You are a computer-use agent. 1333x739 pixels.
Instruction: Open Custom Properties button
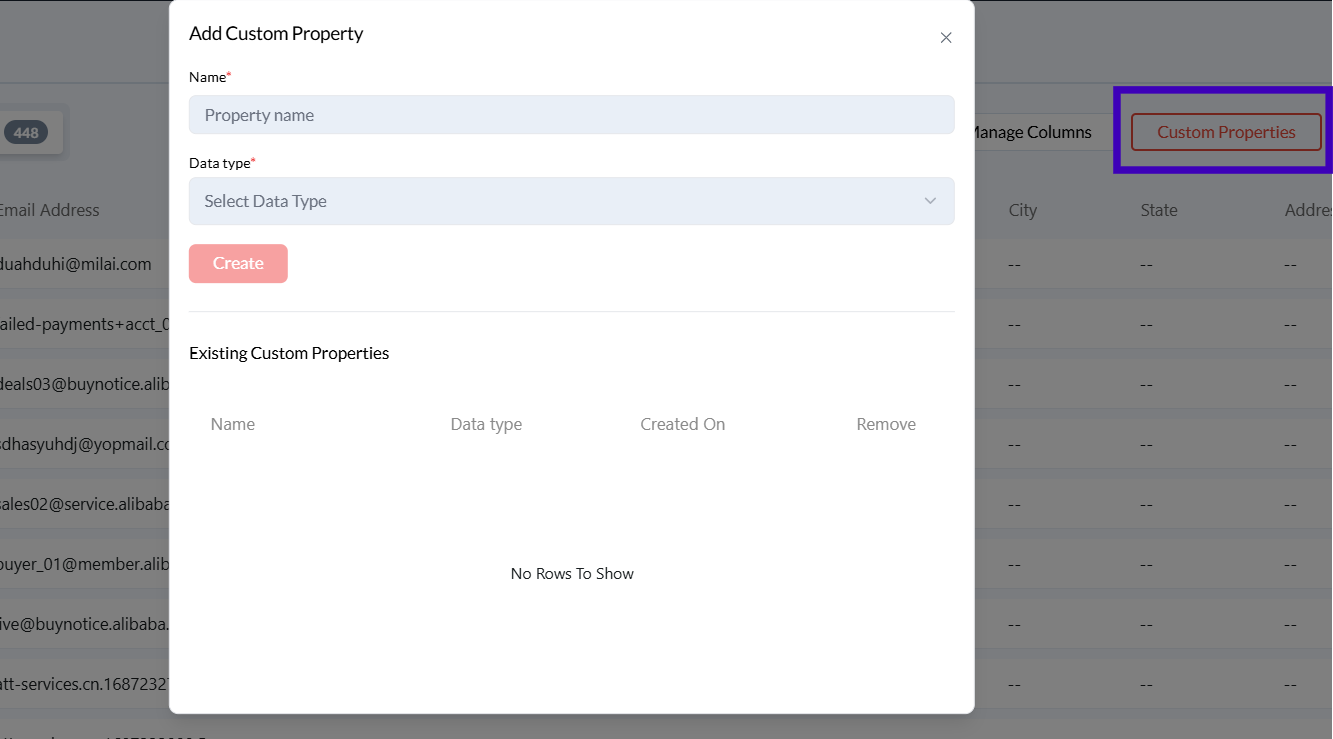(x=1226, y=132)
